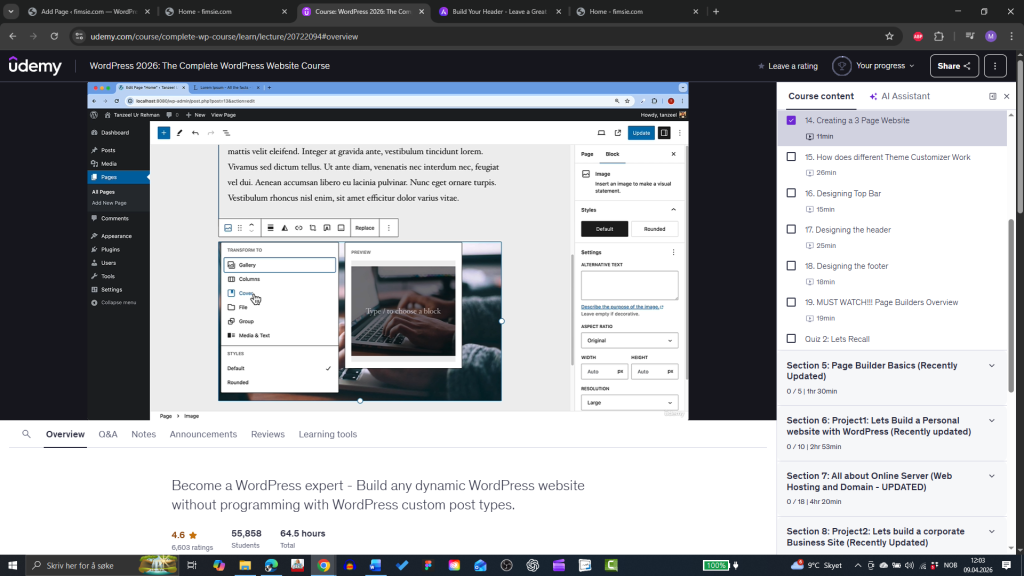Mark 18. Designing the footer as complete
The width and height of the screenshot is (1024, 576).
tap(791, 266)
